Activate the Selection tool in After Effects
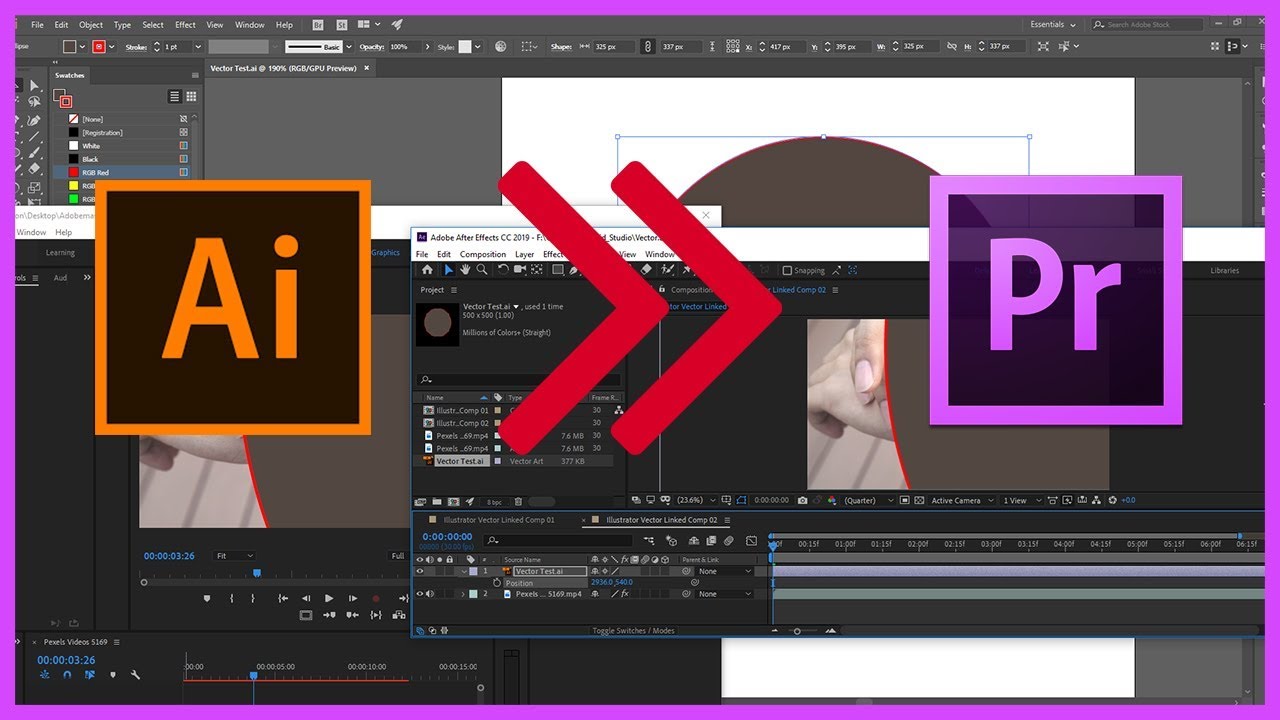 pos(449,270)
